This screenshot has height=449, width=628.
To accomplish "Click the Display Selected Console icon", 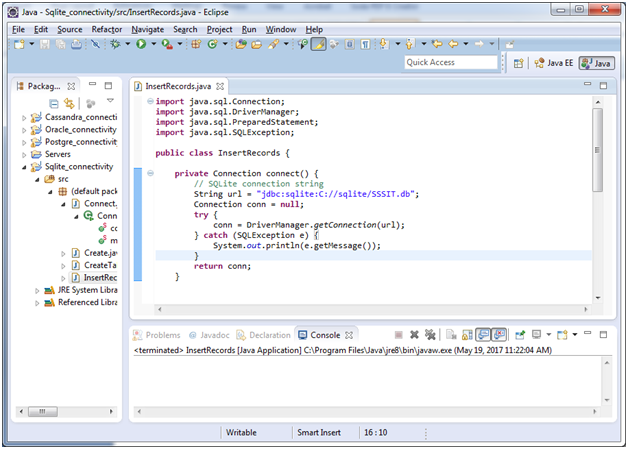I will (x=536, y=334).
